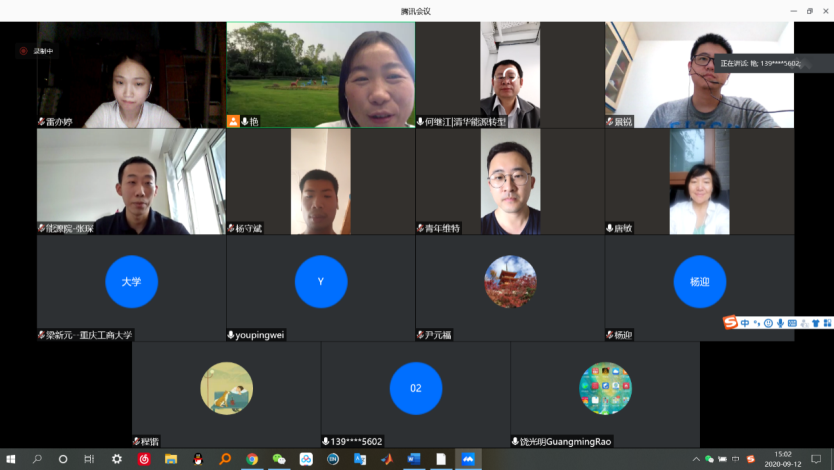
Task: Open the Sogou toolbox grid icon
Action: point(827,323)
